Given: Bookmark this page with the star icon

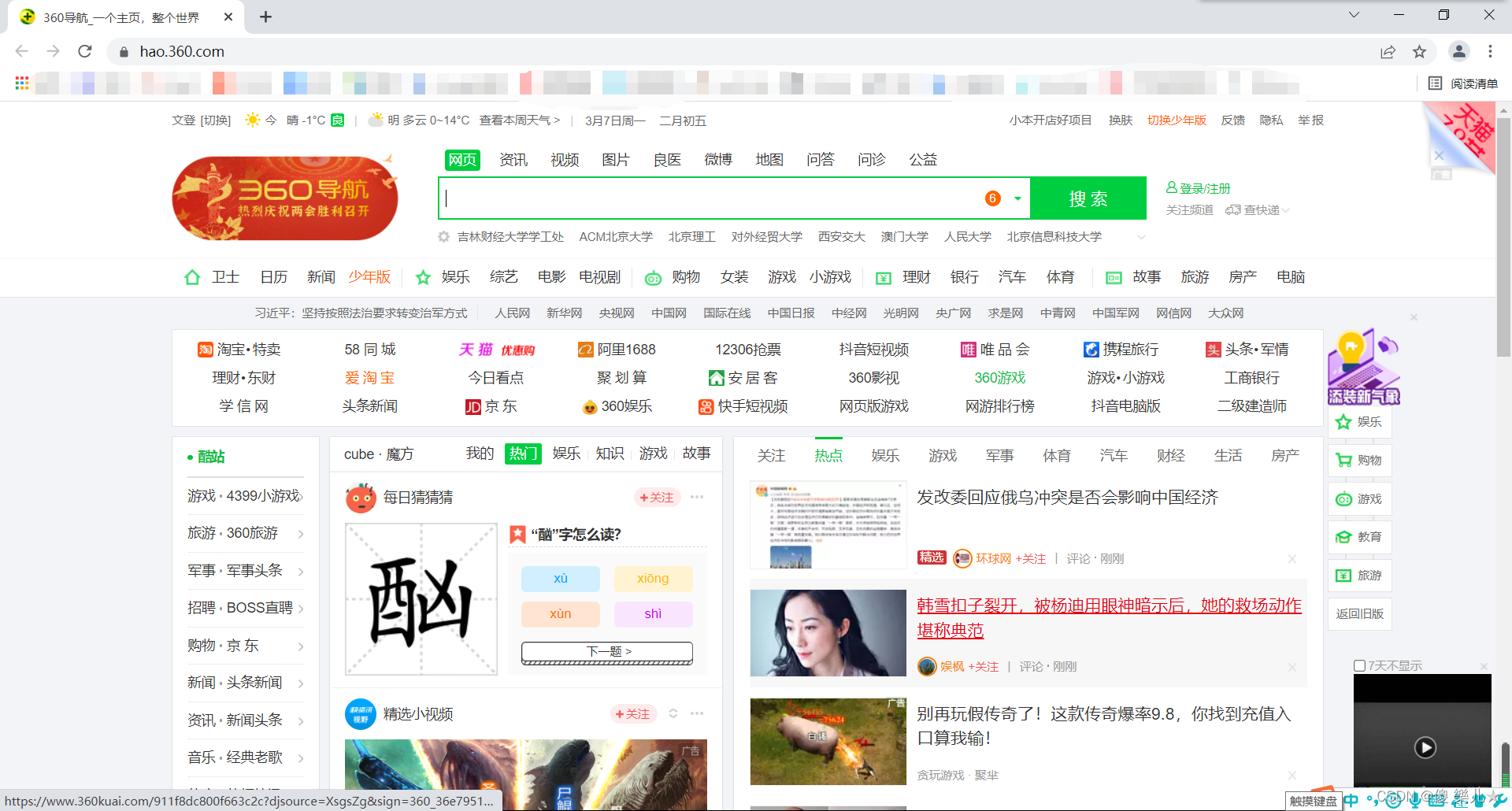Looking at the screenshot, I should tap(1419, 51).
